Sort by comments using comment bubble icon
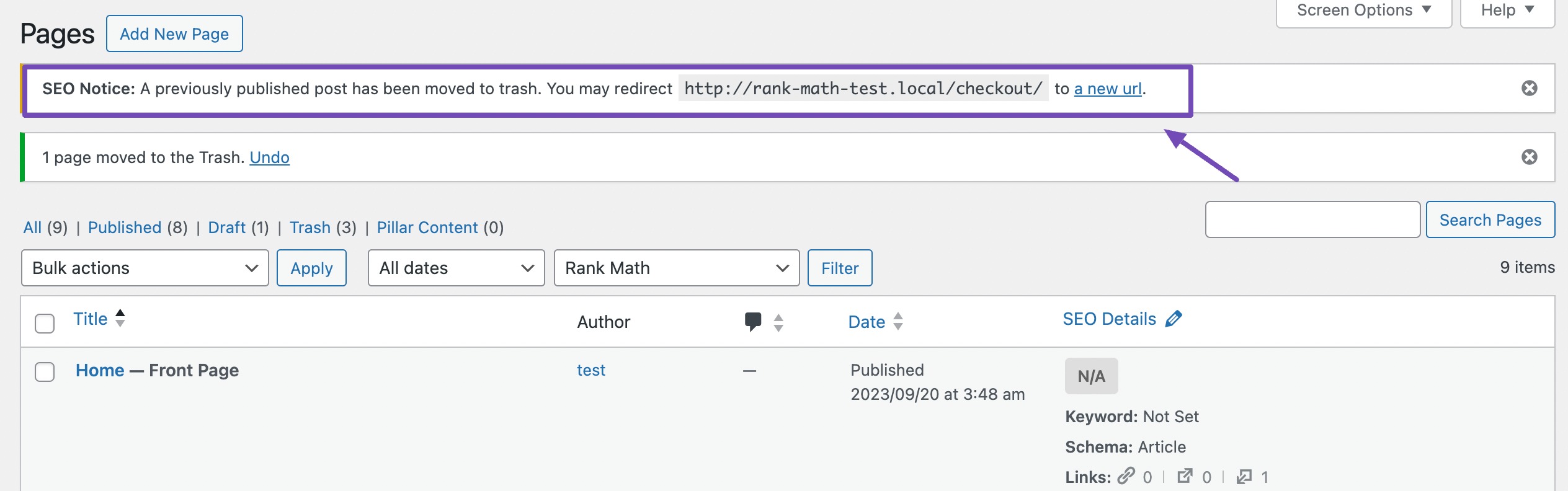 (752, 322)
